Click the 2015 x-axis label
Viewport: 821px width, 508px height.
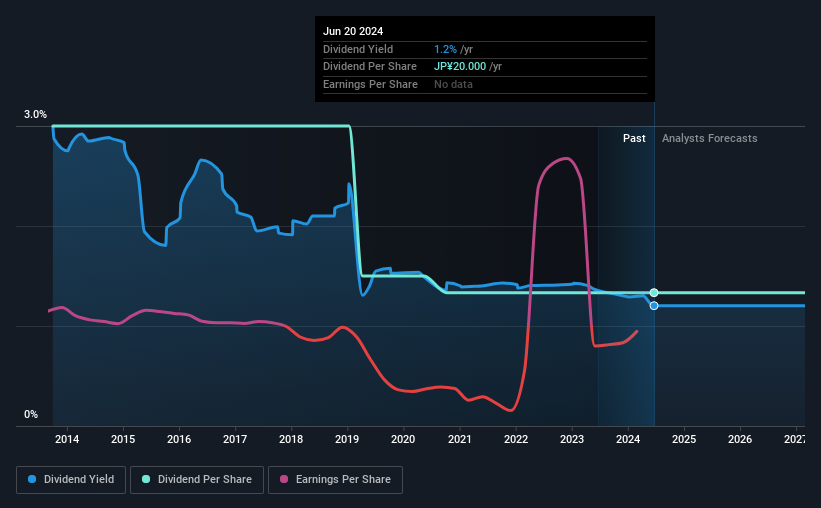(x=123, y=439)
